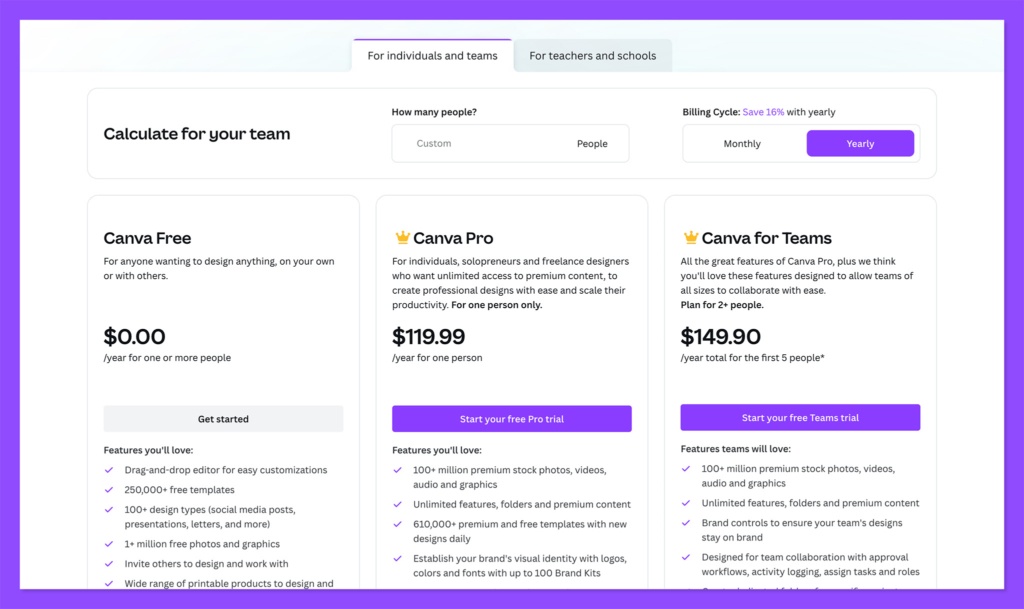Open the For teachers and schools tab
Screen dimensions: 1024x609
(x=593, y=56)
